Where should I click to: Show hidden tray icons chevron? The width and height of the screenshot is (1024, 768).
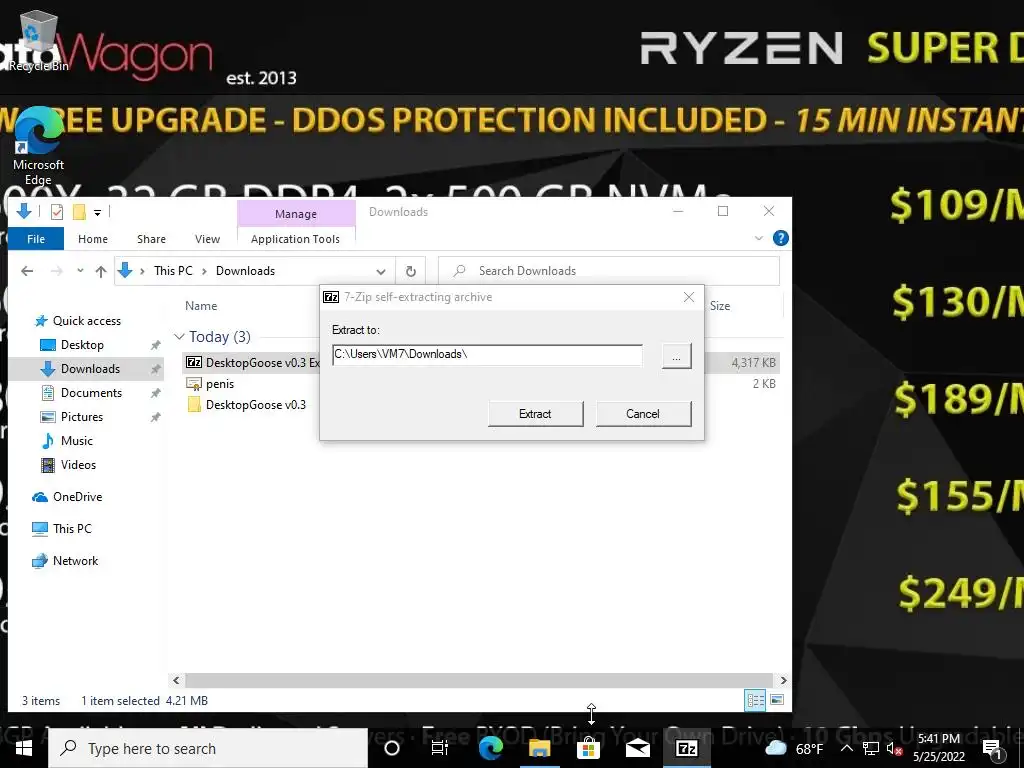click(846, 748)
